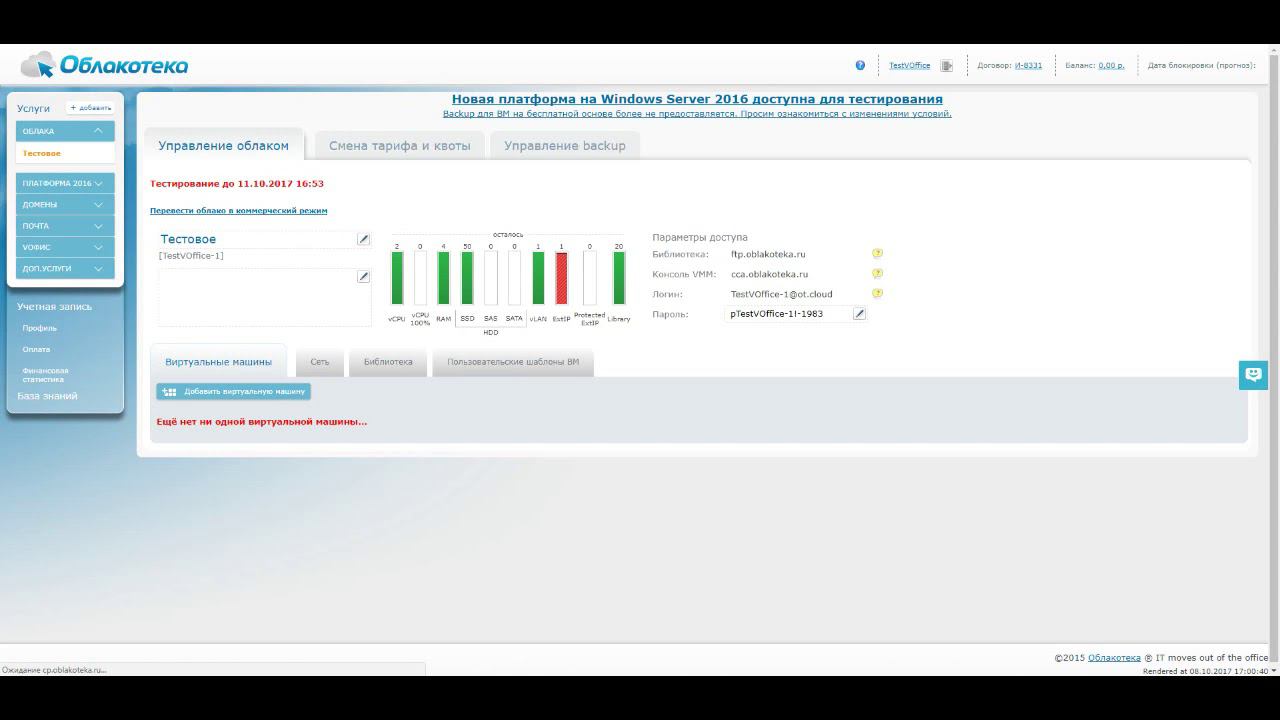1280x720 pixels.
Task: Open the balance 0,00 р. link
Action: 1111,66
